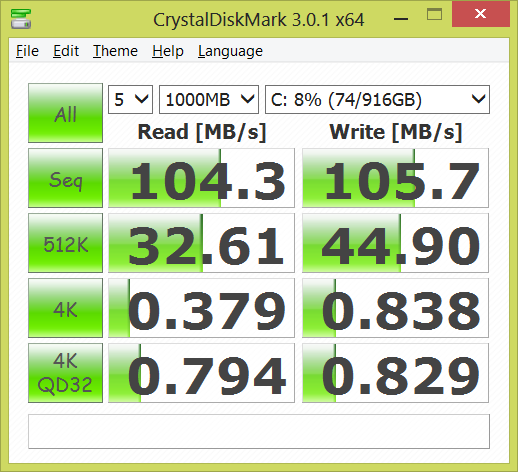Screen dimensions: 518x472
Task: Start the Seq sequential test
Action: click(65, 178)
